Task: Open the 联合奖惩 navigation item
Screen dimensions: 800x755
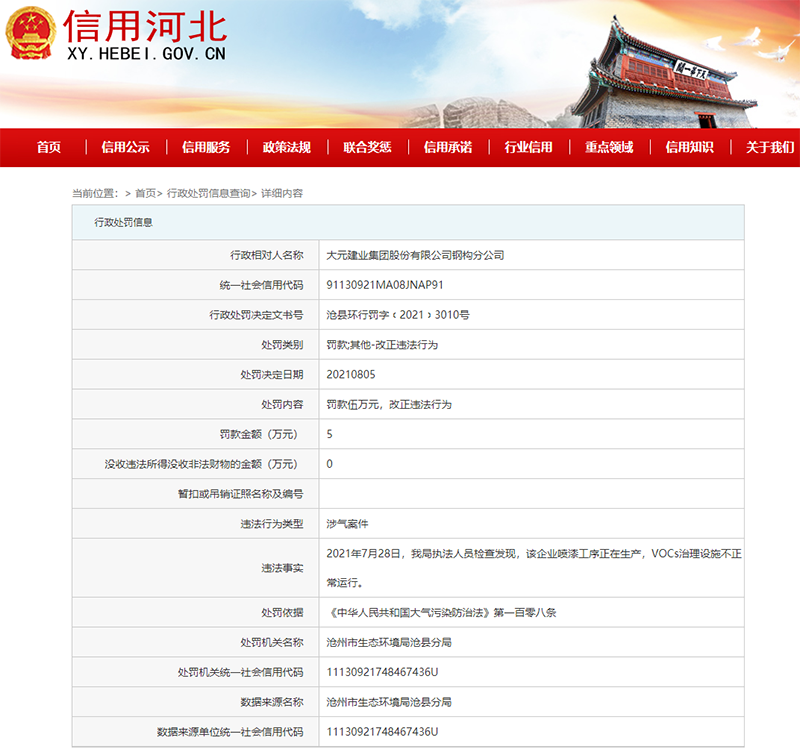Action: pos(367,147)
